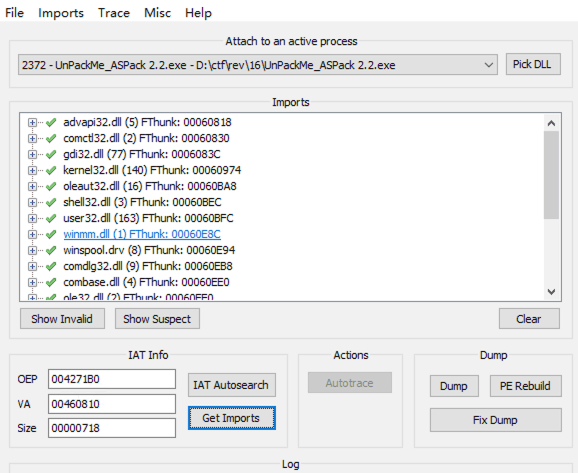Image resolution: width=578 pixels, height=473 pixels.
Task: Click checkmark icon beside winspool.drv
Action: pyautogui.click(x=51, y=250)
